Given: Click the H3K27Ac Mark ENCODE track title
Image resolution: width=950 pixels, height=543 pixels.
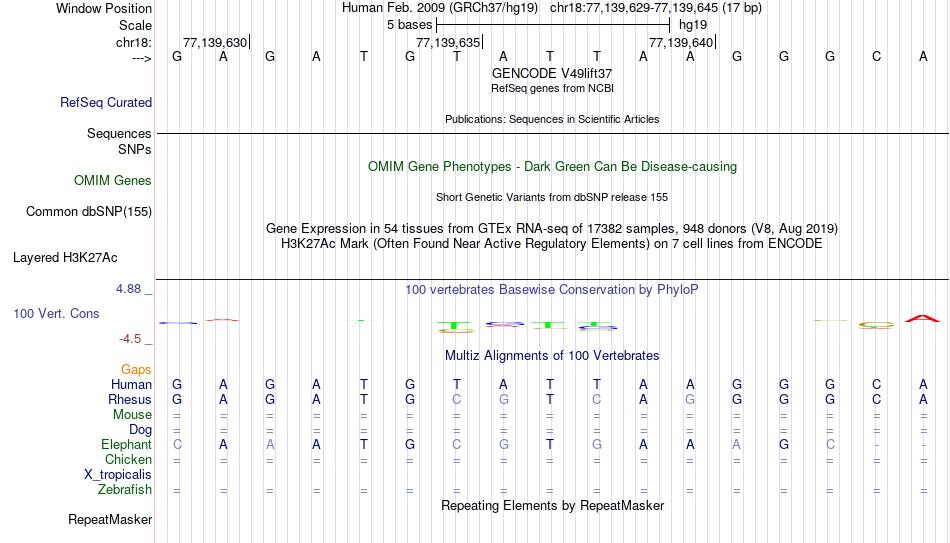Looking at the screenshot, I should click(552, 244).
